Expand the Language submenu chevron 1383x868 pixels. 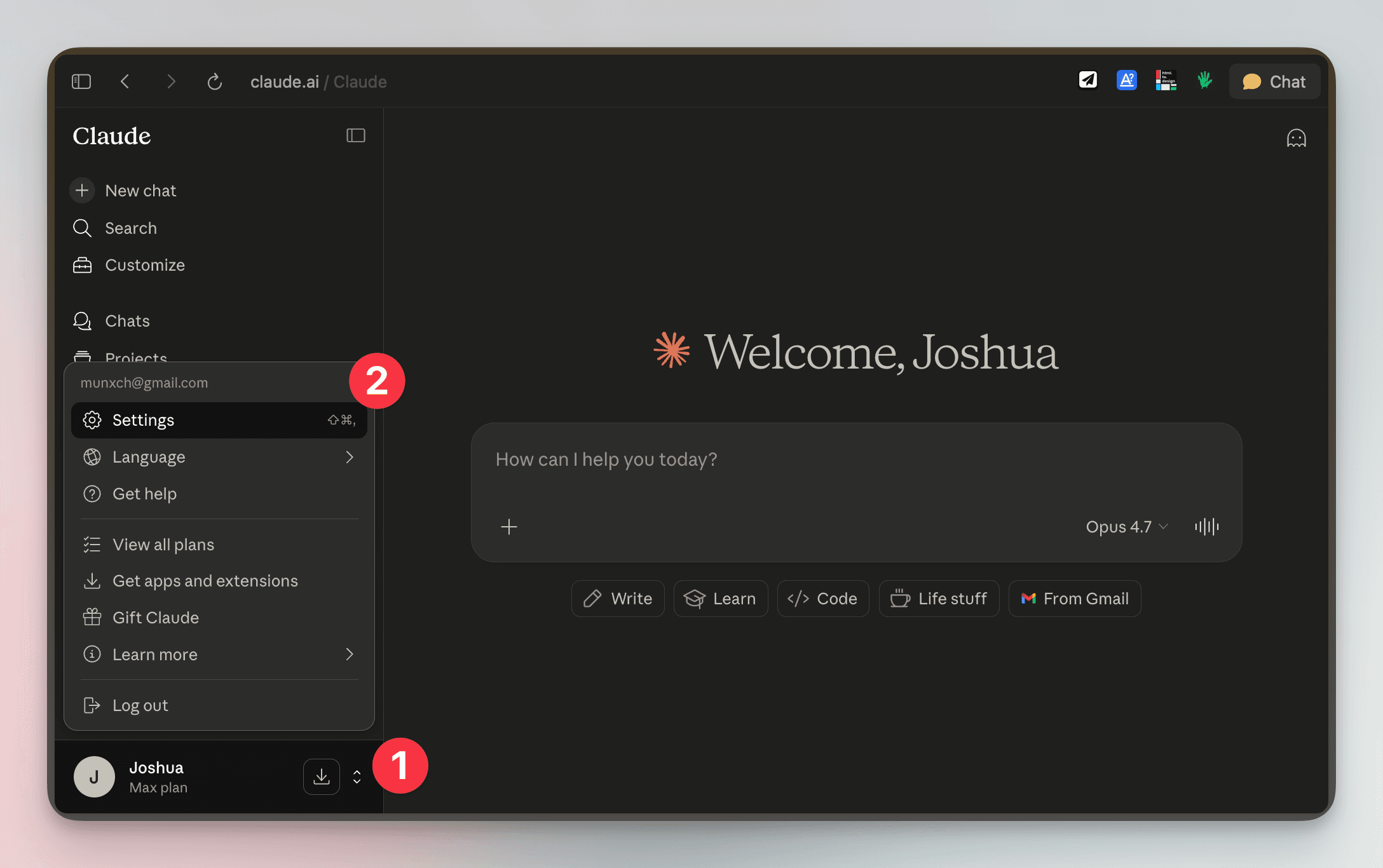coord(350,457)
